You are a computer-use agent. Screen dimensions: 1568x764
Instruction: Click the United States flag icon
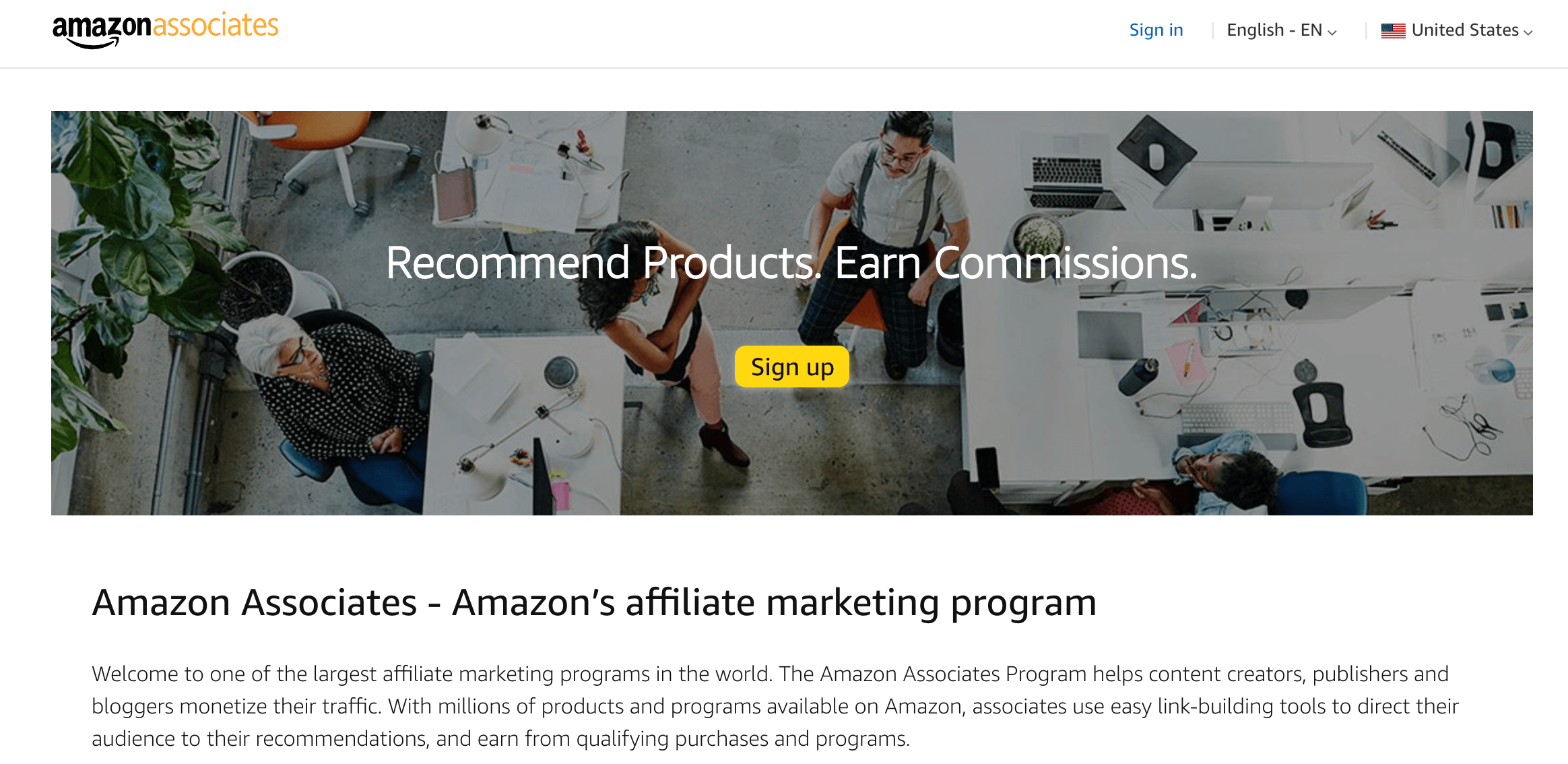point(1393,30)
